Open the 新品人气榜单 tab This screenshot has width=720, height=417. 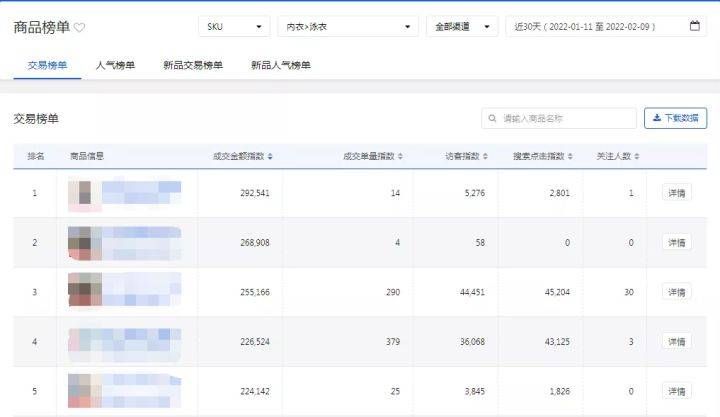click(x=280, y=66)
